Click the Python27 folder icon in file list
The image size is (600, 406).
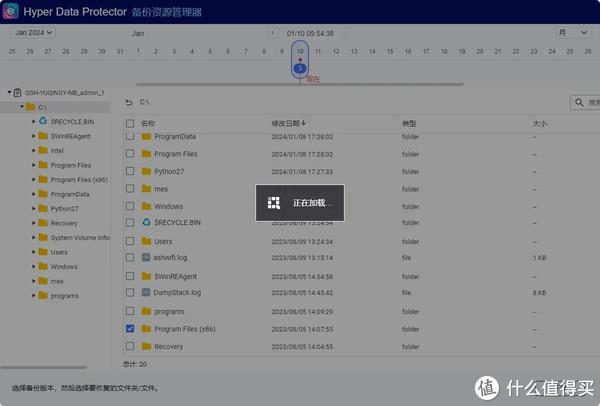(x=146, y=171)
